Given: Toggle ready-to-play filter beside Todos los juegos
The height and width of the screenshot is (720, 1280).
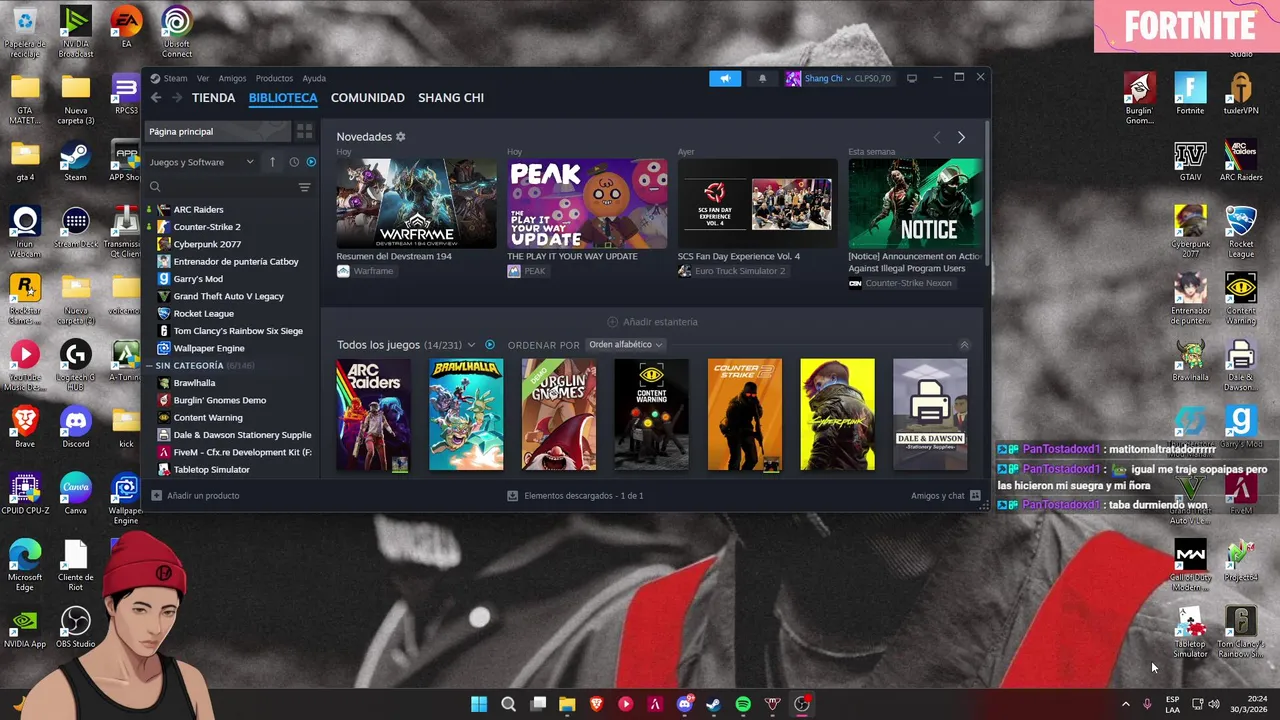Looking at the screenshot, I should click(x=489, y=345).
